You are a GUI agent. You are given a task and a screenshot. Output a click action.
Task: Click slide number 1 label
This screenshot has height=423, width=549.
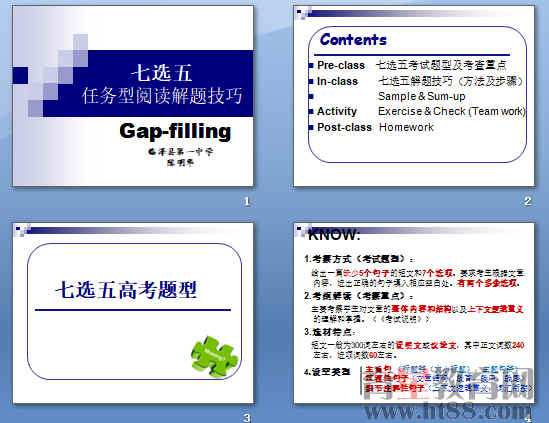pos(247,201)
